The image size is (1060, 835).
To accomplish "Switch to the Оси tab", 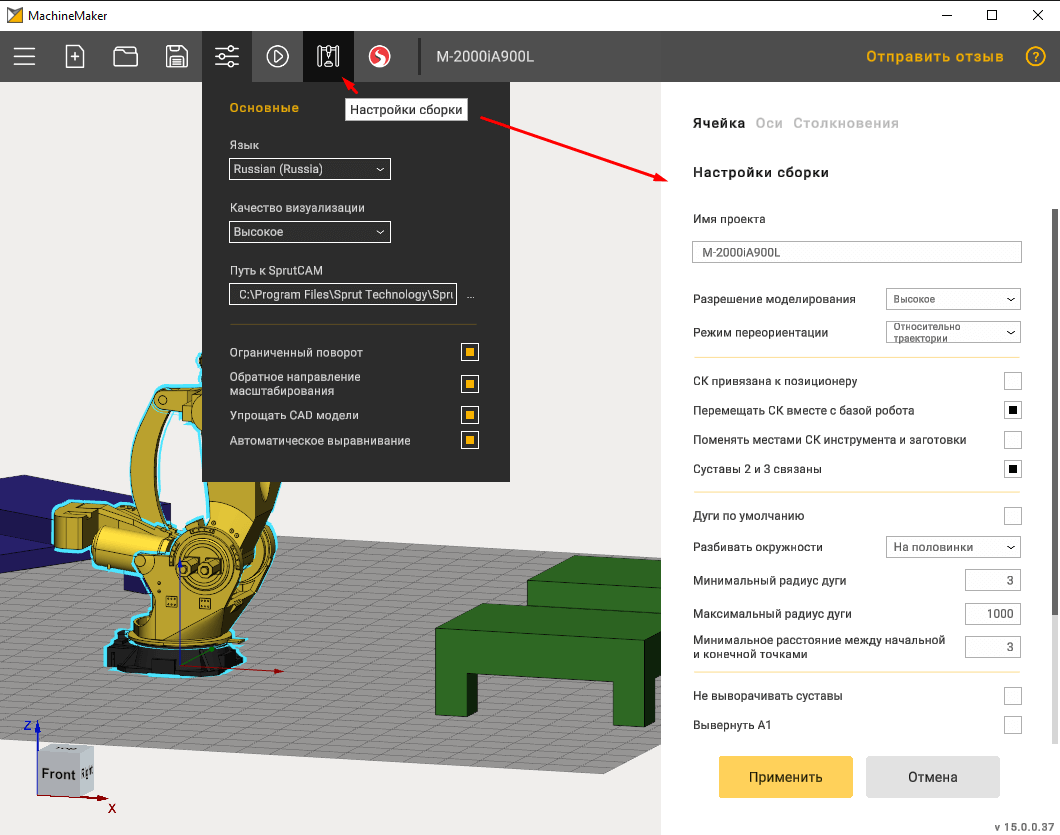I will coord(769,123).
